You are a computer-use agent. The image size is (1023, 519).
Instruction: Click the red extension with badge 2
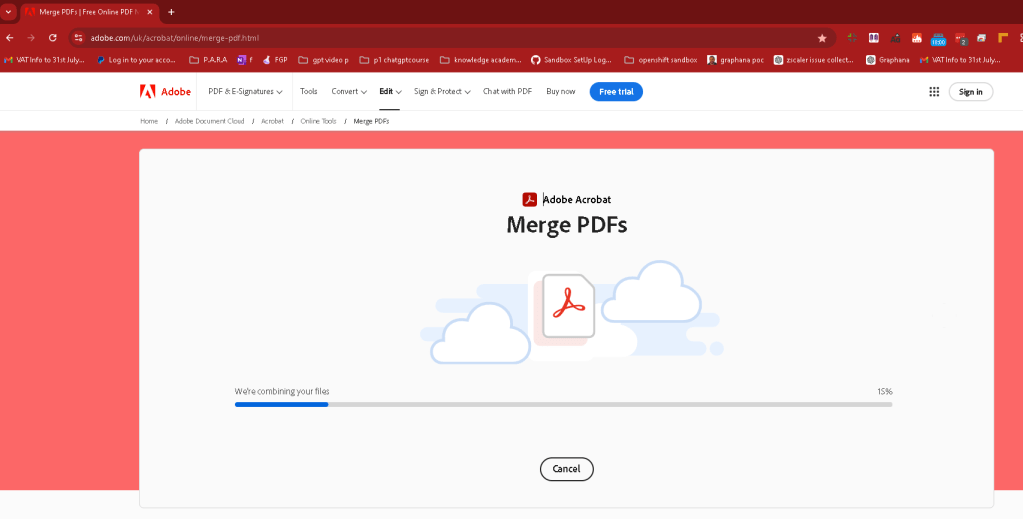click(x=960, y=39)
